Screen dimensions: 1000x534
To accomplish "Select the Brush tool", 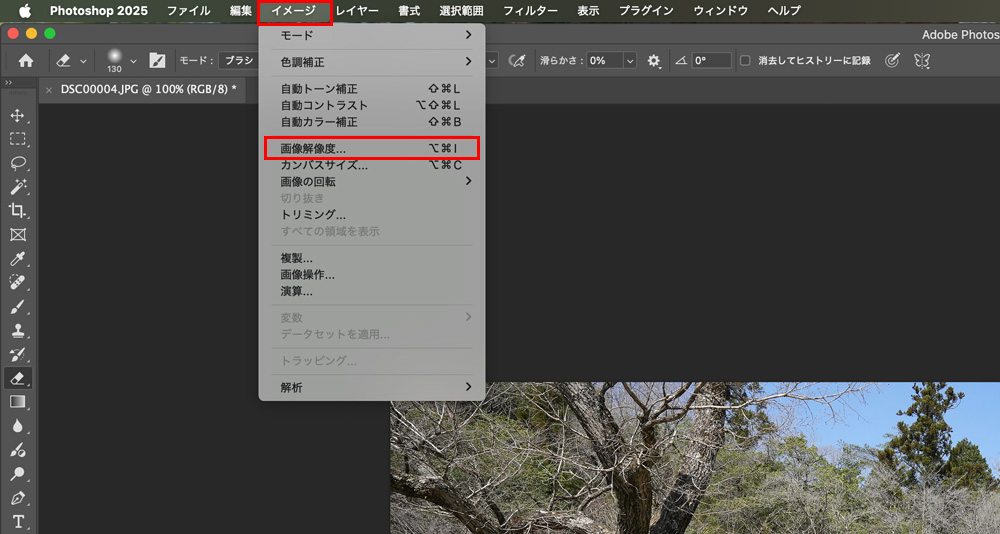I will point(18,307).
